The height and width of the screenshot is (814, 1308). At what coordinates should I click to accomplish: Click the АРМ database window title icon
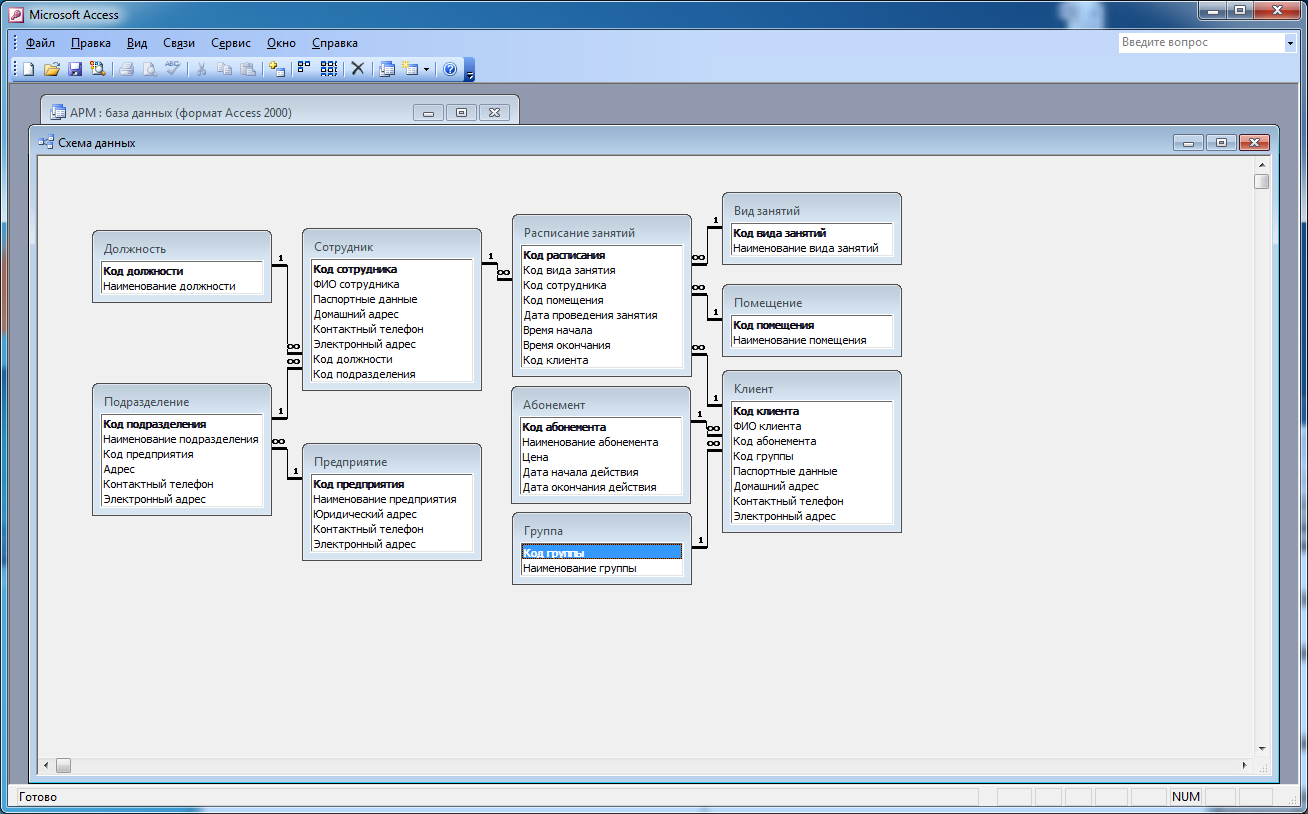point(58,112)
